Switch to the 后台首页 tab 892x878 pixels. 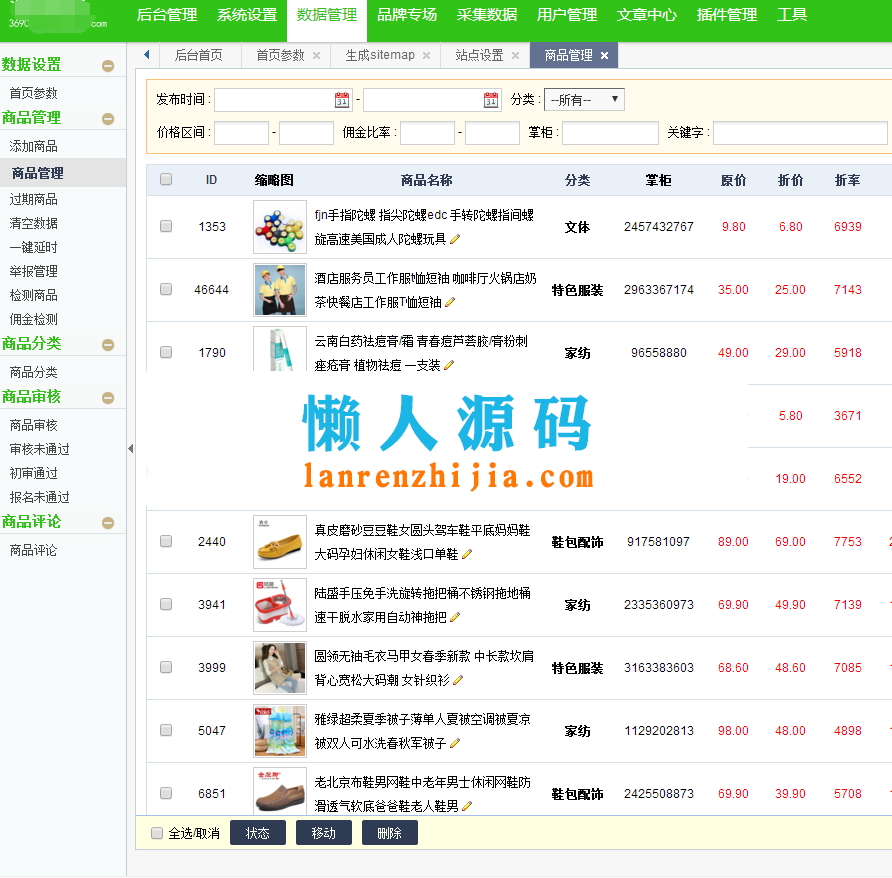[x=198, y=56]
